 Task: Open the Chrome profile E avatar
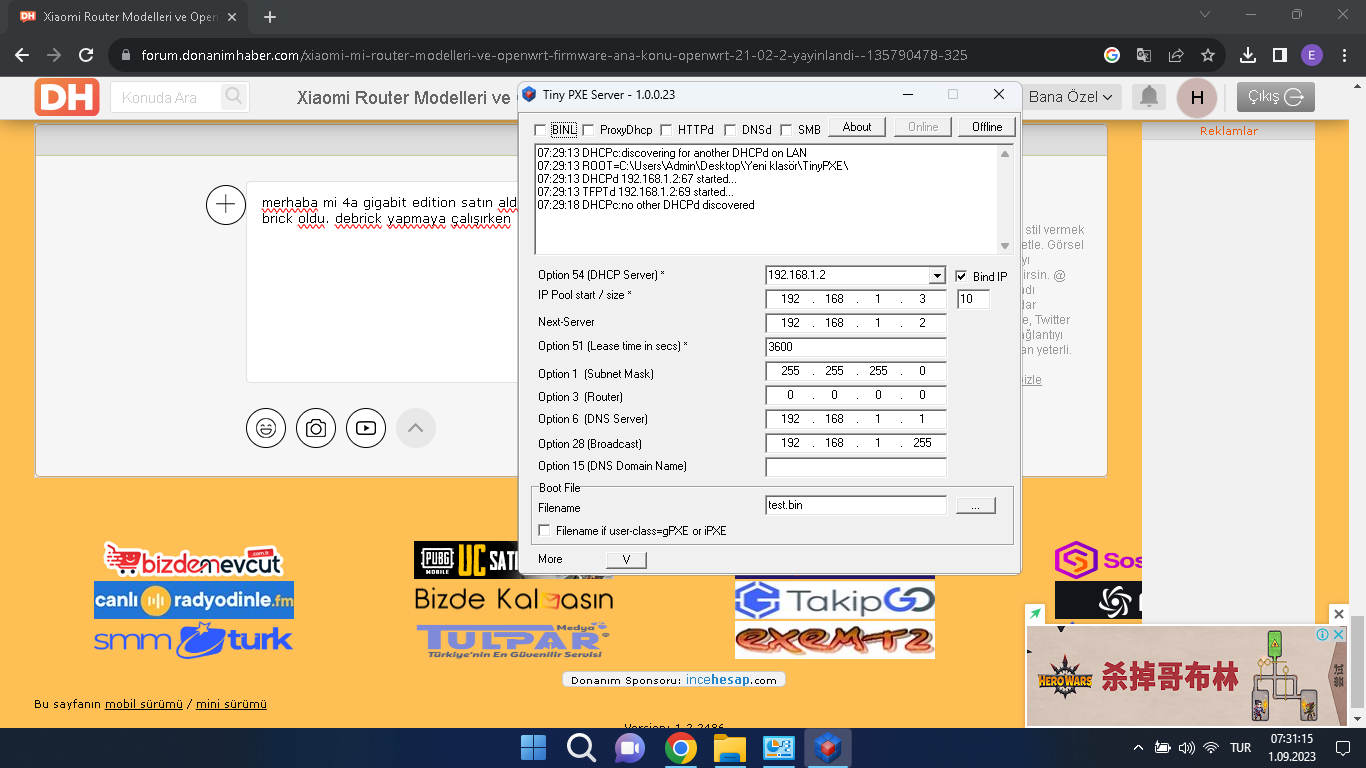tap(1312, 55)
